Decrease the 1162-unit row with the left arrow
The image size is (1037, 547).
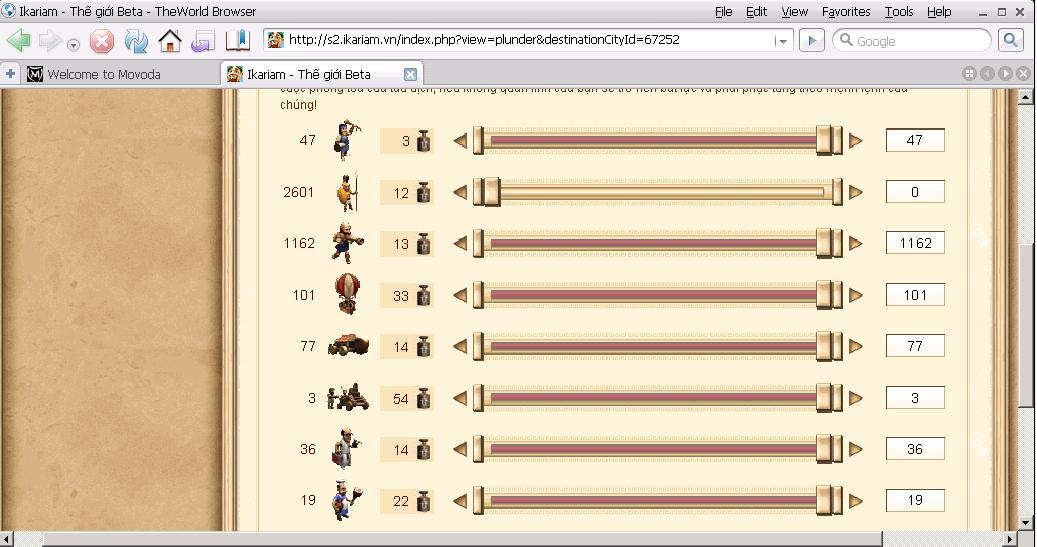(x=460, y=243)
